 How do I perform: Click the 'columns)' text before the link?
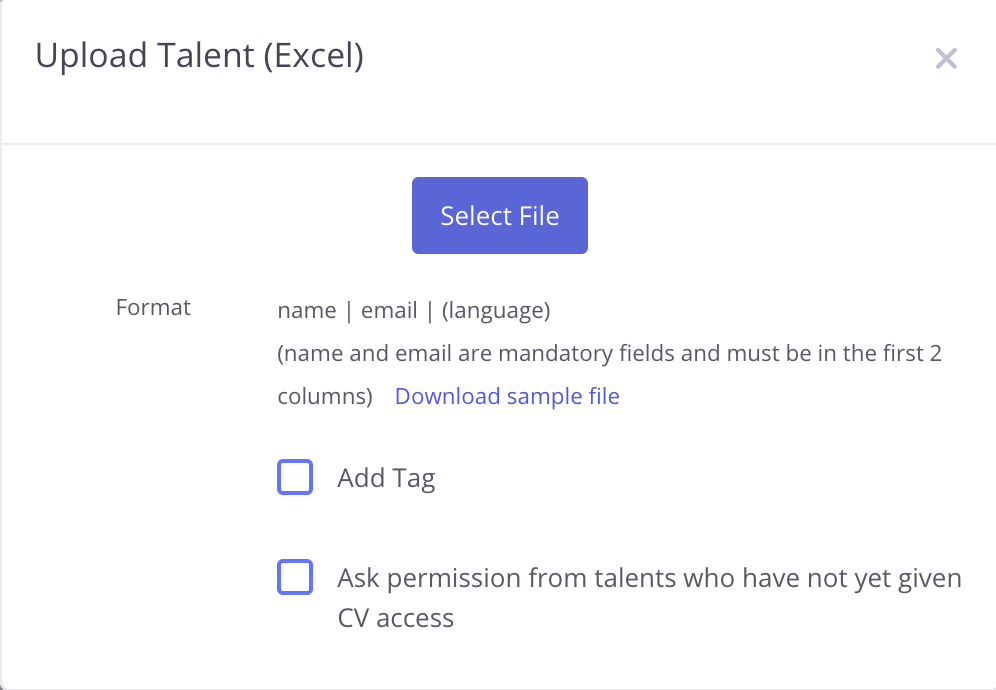(325, 396)
